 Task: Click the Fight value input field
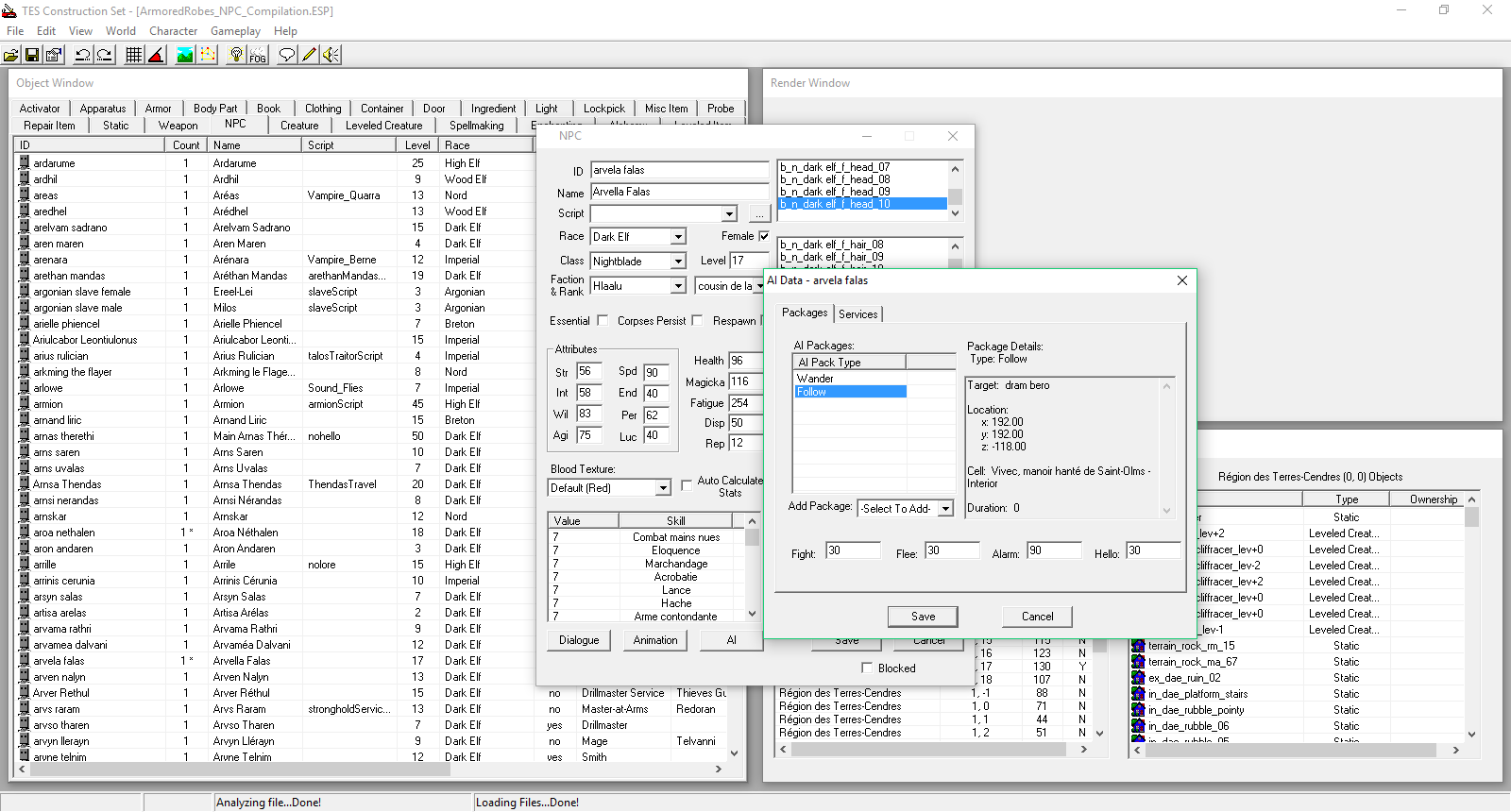click(853, 550)
